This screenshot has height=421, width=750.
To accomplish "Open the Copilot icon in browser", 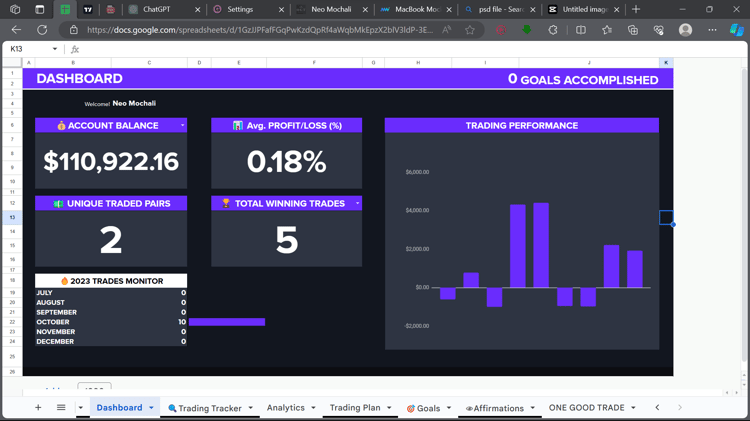I will tap(737, 30).
